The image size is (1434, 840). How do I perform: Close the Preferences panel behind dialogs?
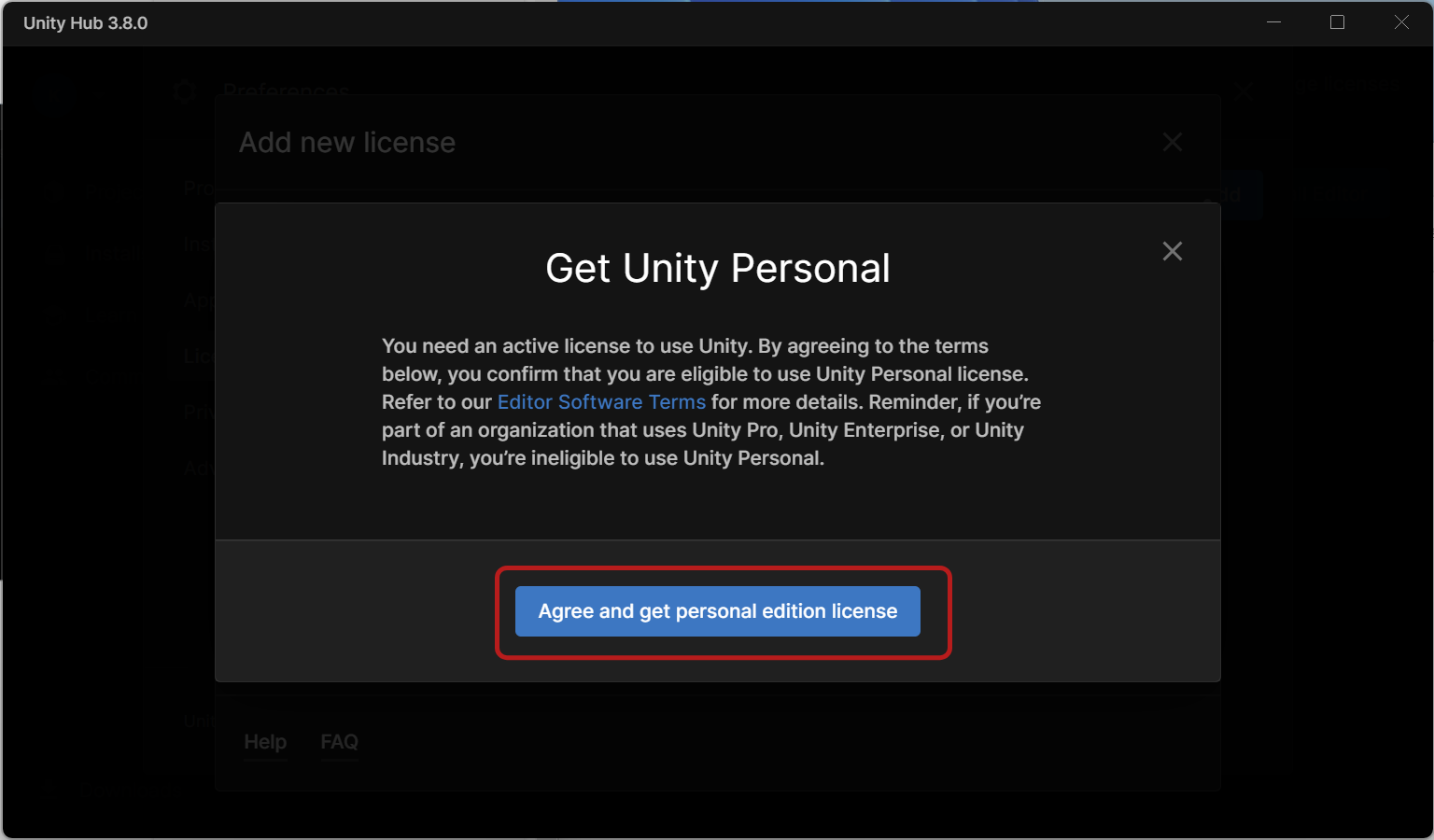tap(1244, 91)
